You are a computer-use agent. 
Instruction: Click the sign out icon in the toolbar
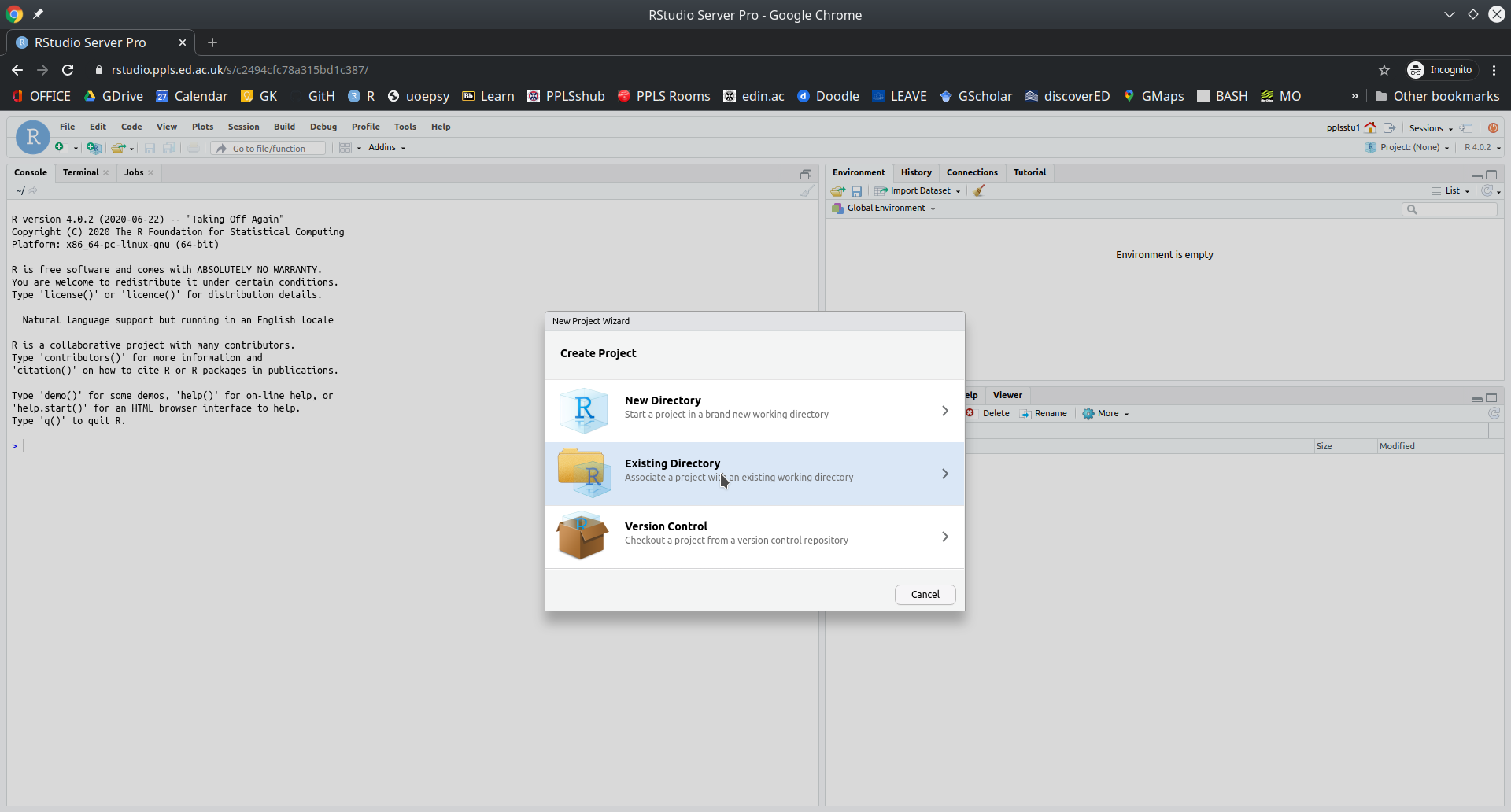pyautogui.click(x=1390, y=128)
